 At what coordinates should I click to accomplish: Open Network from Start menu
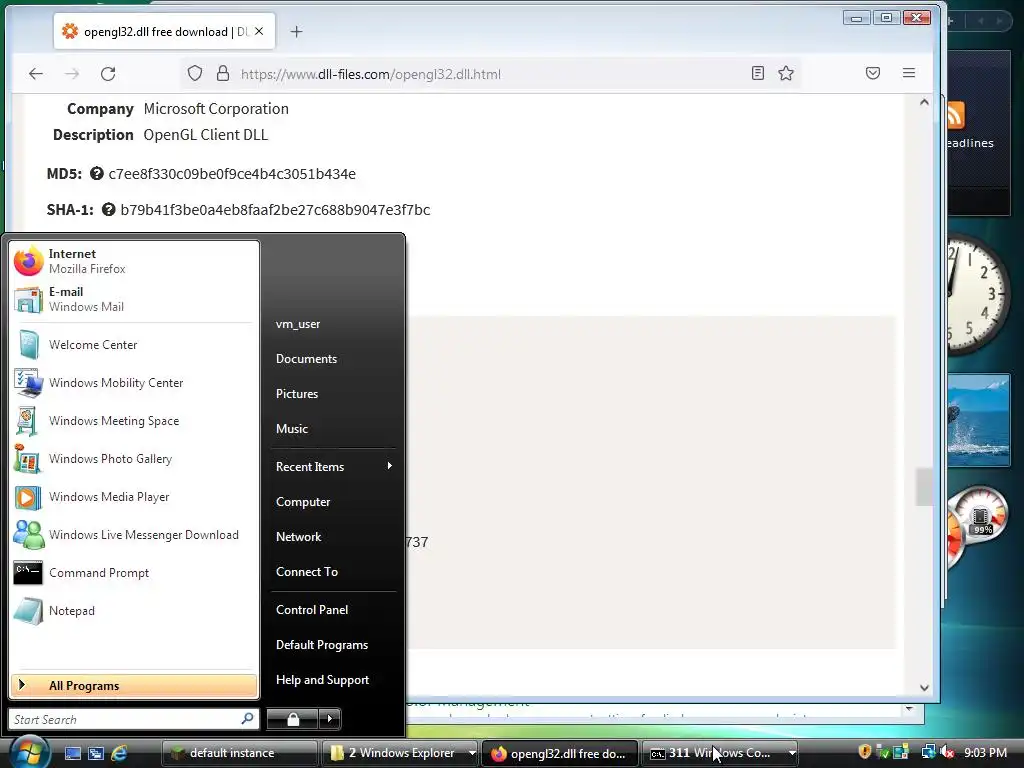(298, 537)
